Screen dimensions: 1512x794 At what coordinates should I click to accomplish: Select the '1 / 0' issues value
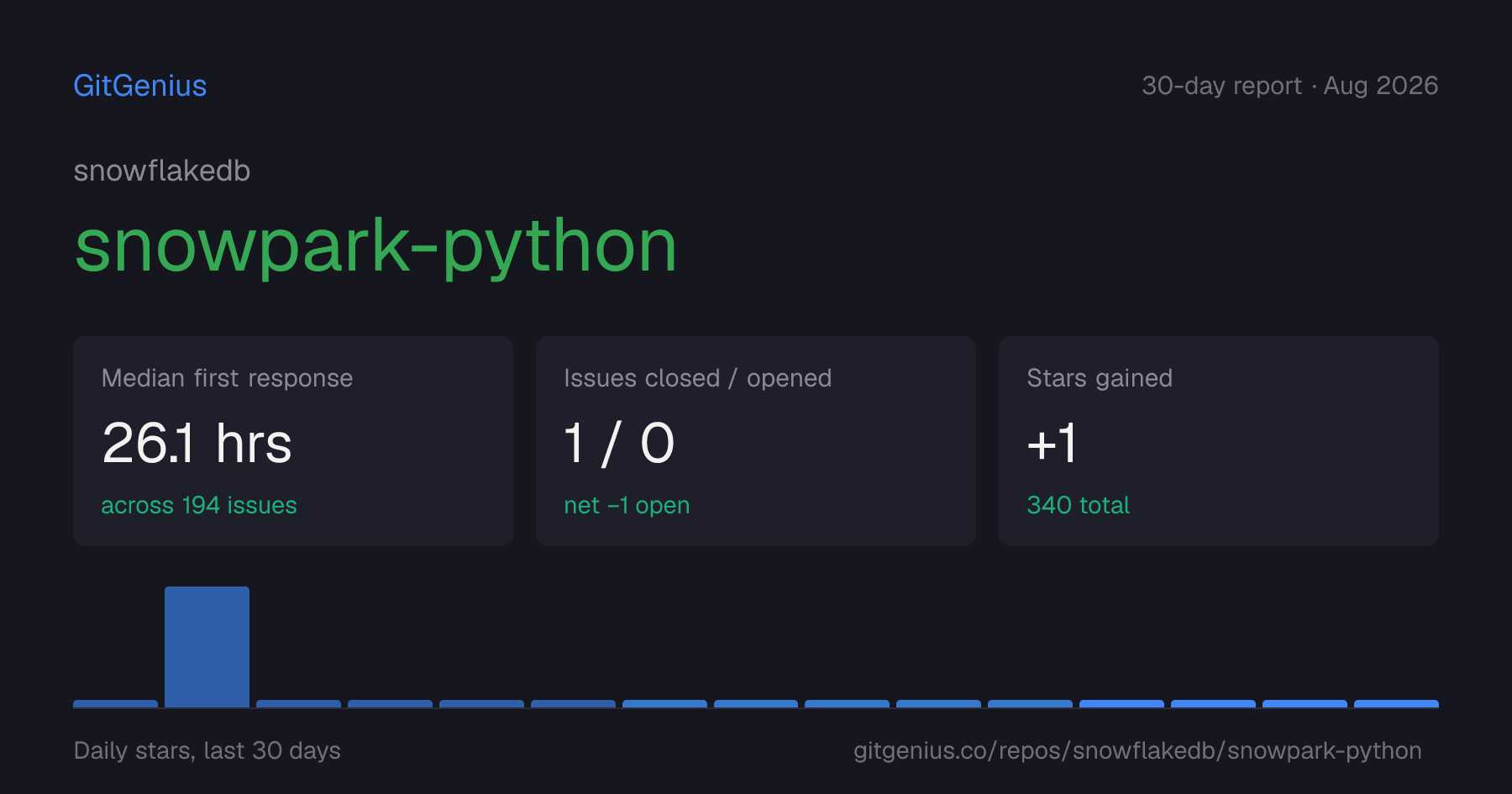click(619, 444)
